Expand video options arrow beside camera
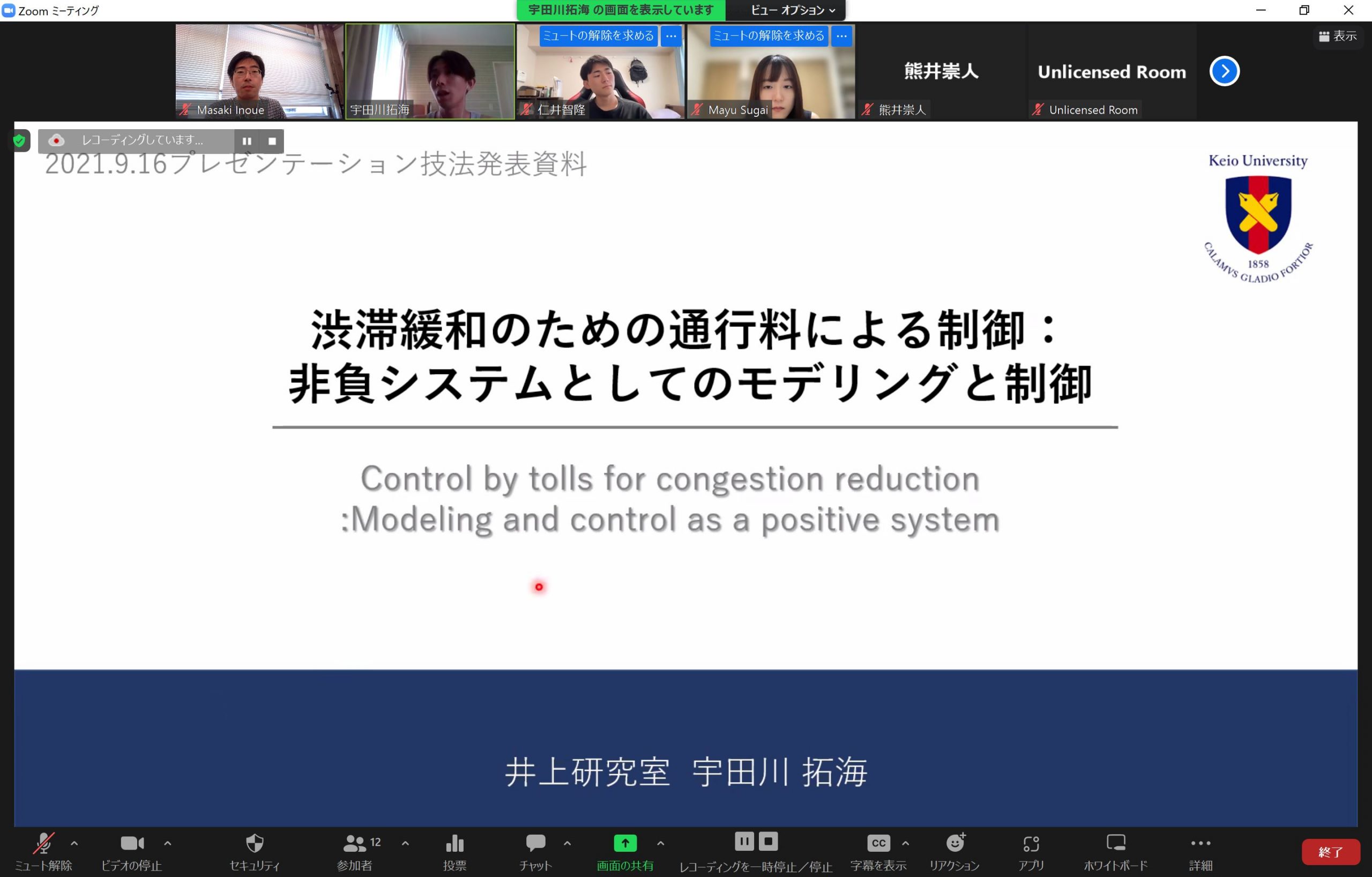The width and height of the screenshot is (1372, 877). coord(168,843)
